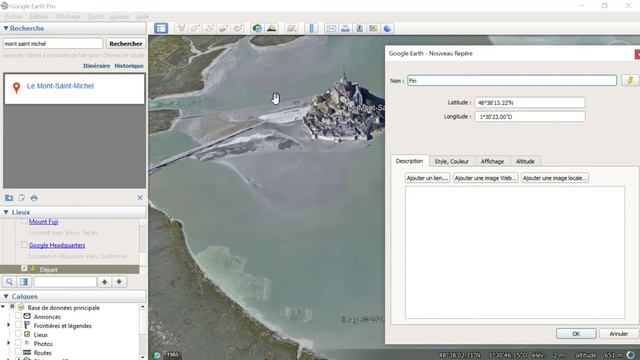This screenshot has width=640, height=360.
Task: Open the planets switcher toolbar icon
Action: coord(291,28)
